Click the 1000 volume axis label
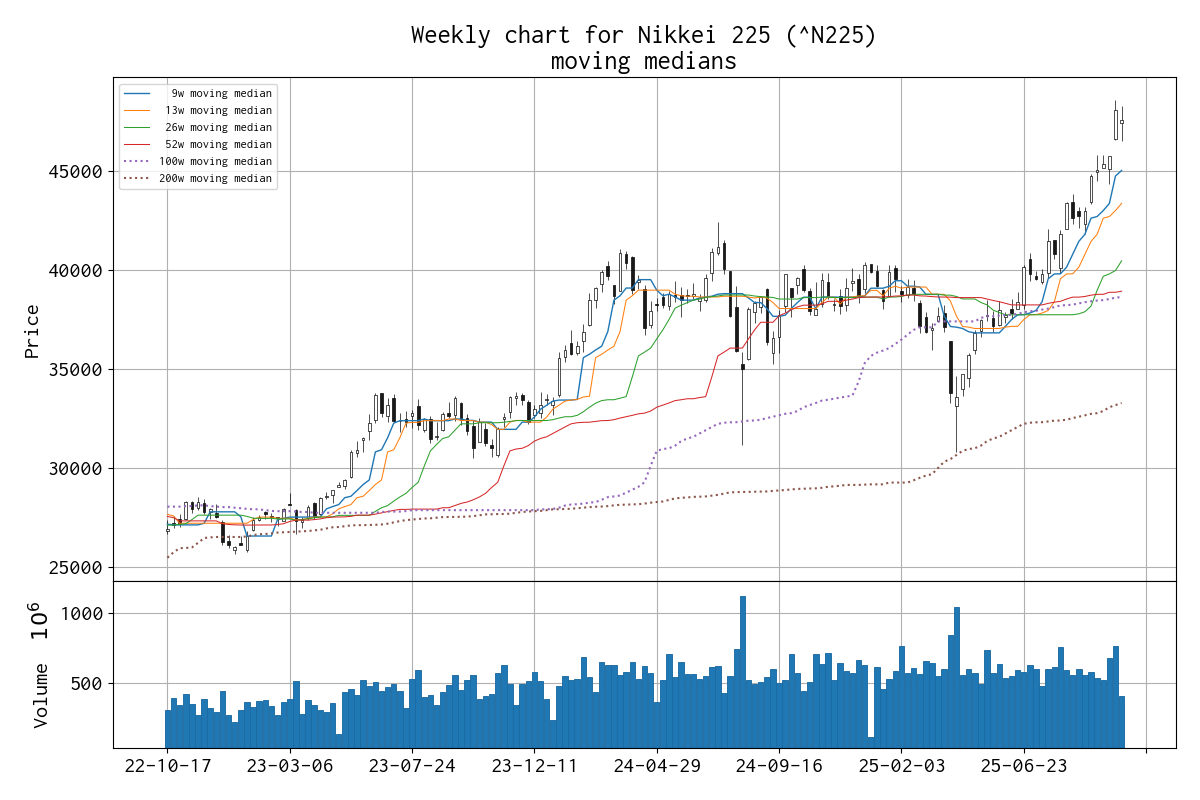The image size is (1200, 800). (81, 614)
